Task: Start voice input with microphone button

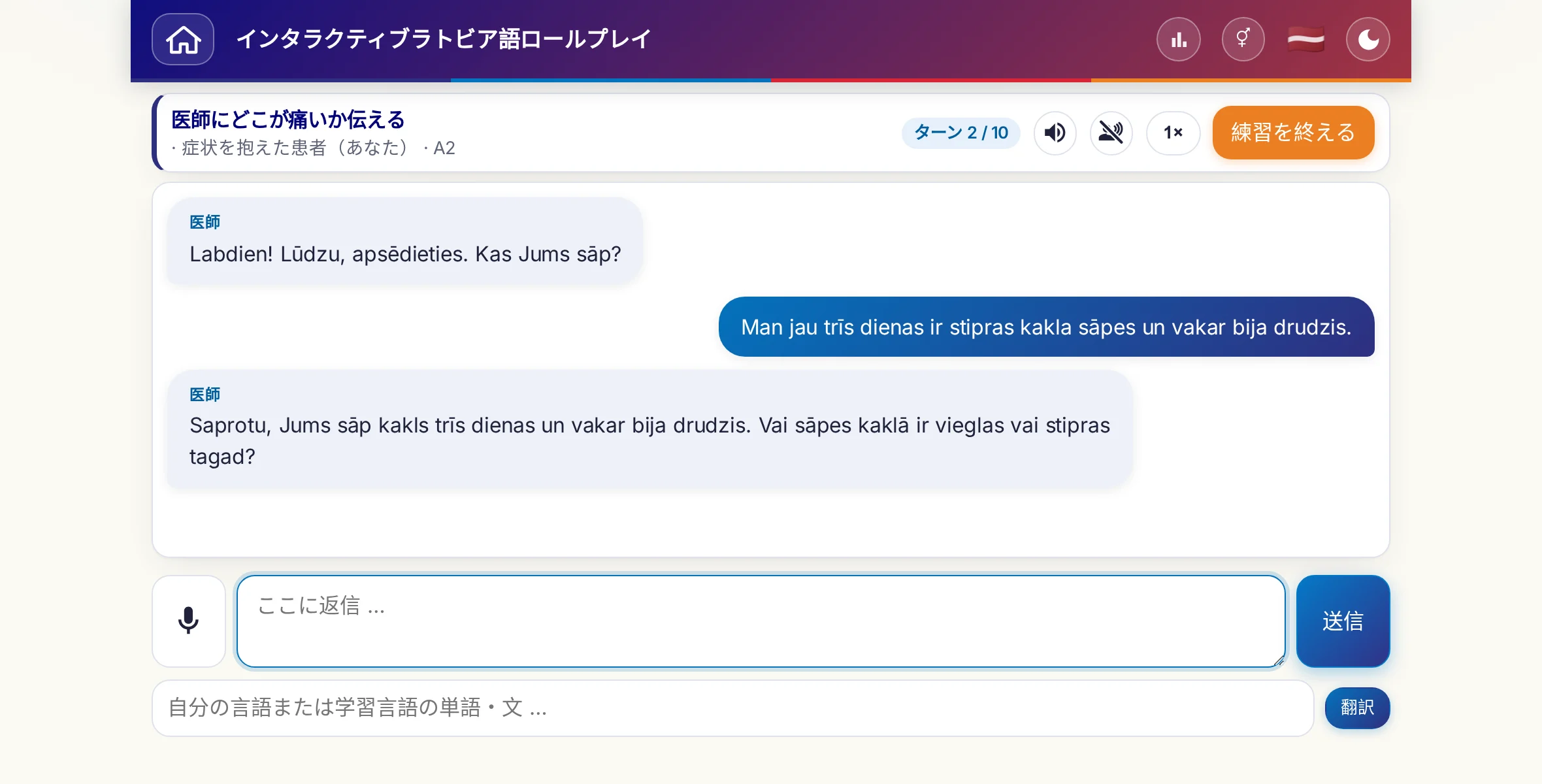Action: (x=189, y=621)
